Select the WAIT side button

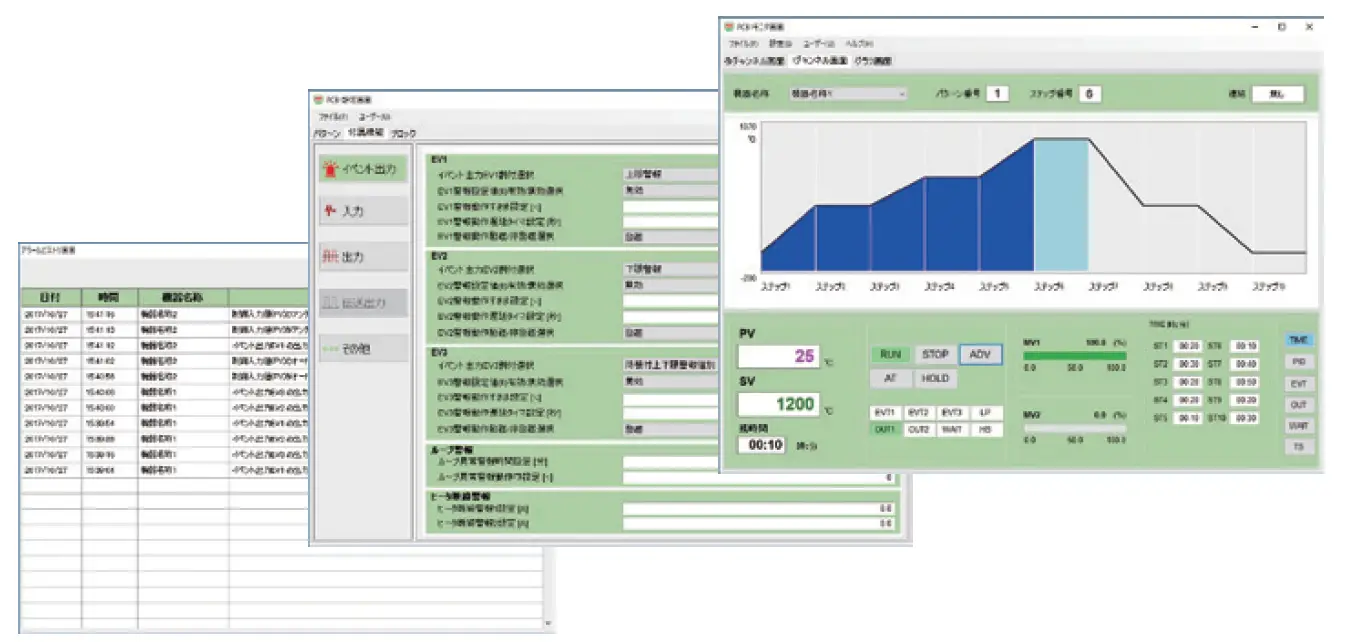coord(1299,425)
